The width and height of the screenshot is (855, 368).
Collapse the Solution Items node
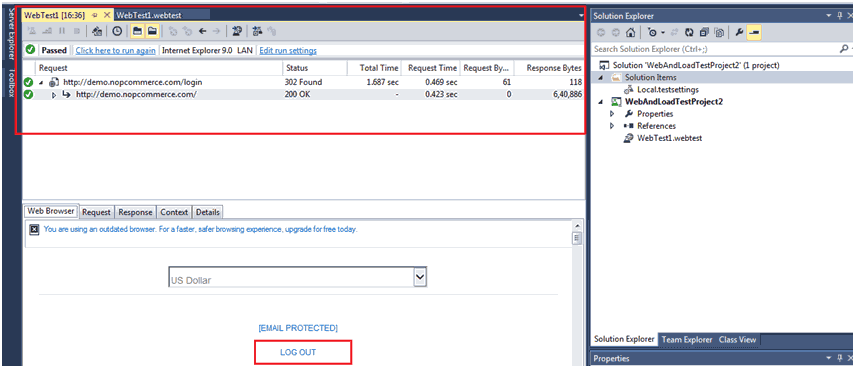601,77
